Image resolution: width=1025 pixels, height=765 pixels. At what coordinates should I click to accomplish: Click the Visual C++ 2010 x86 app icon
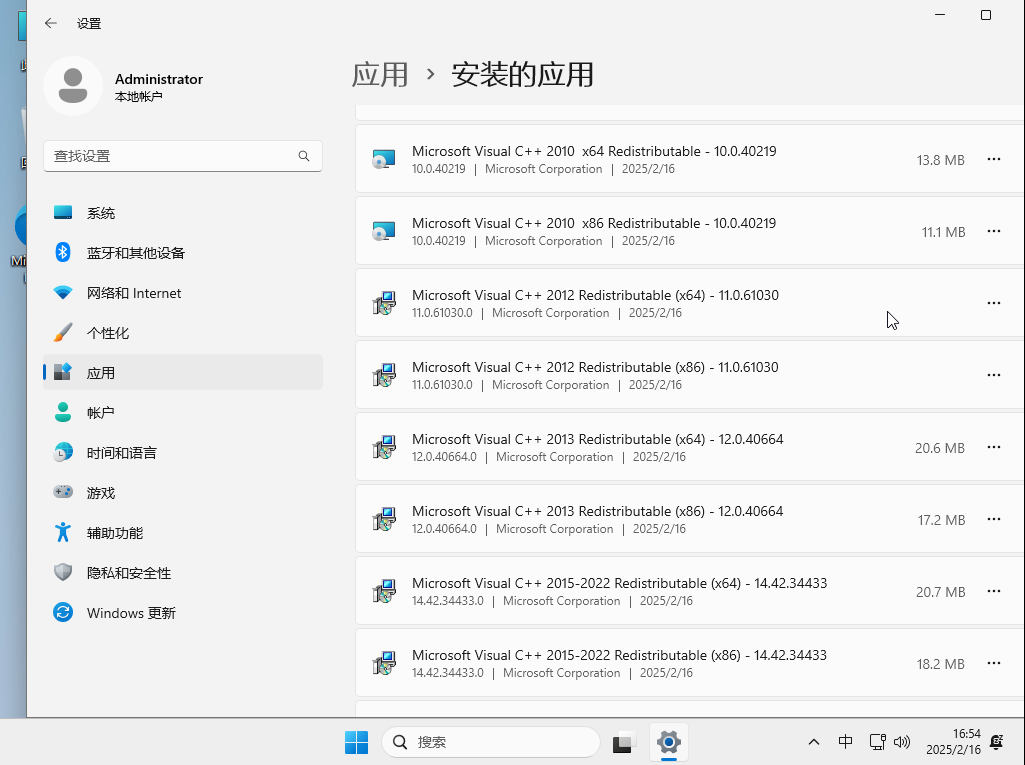tap(384, 231)
